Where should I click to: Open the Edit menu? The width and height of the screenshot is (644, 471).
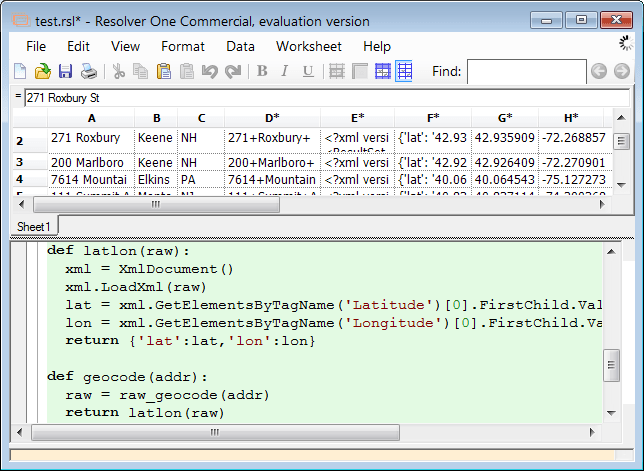[x=78, y=46]
